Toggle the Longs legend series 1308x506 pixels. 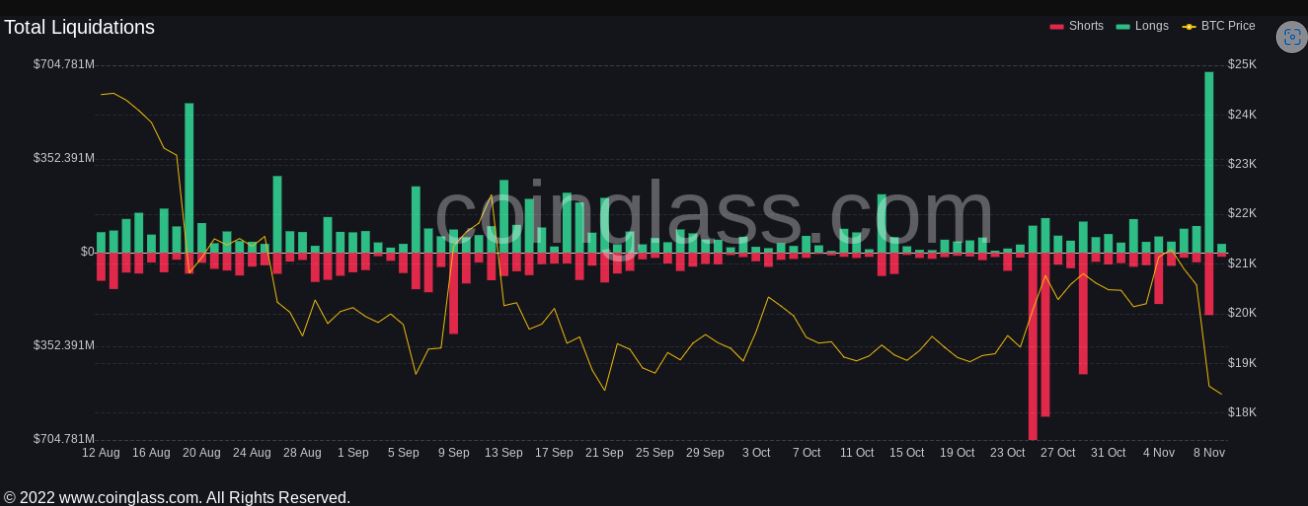tap(1142, 26)
